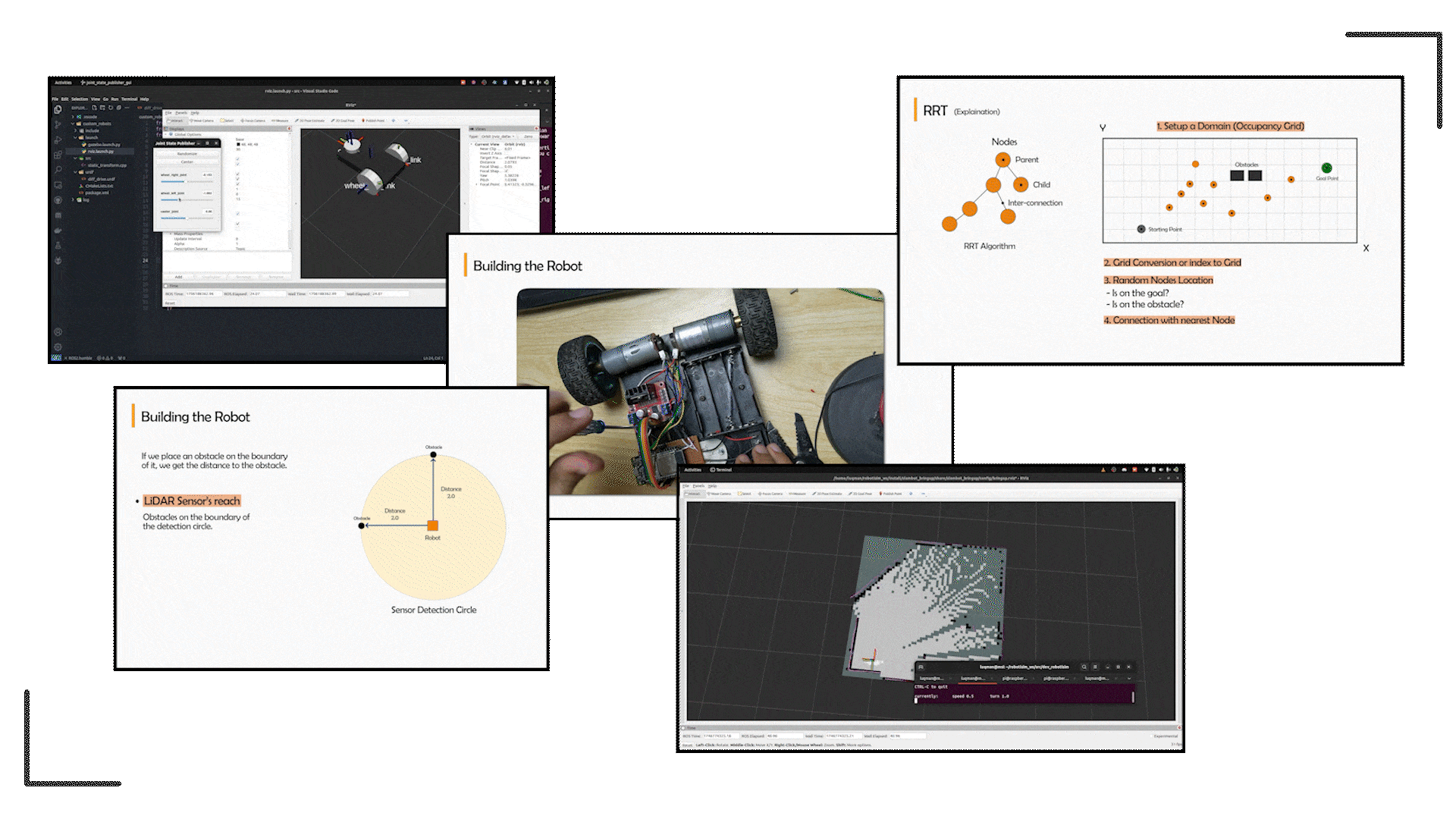The image size is (1456, 819).
Task: Click search icon in terminal window header
Action: pyautogui.click(x=1084, y=667)
